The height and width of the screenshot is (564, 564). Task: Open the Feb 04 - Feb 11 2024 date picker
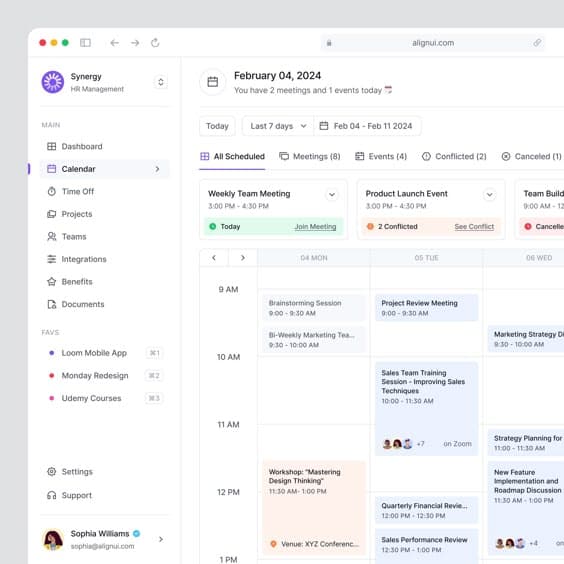tap(367, 126)
